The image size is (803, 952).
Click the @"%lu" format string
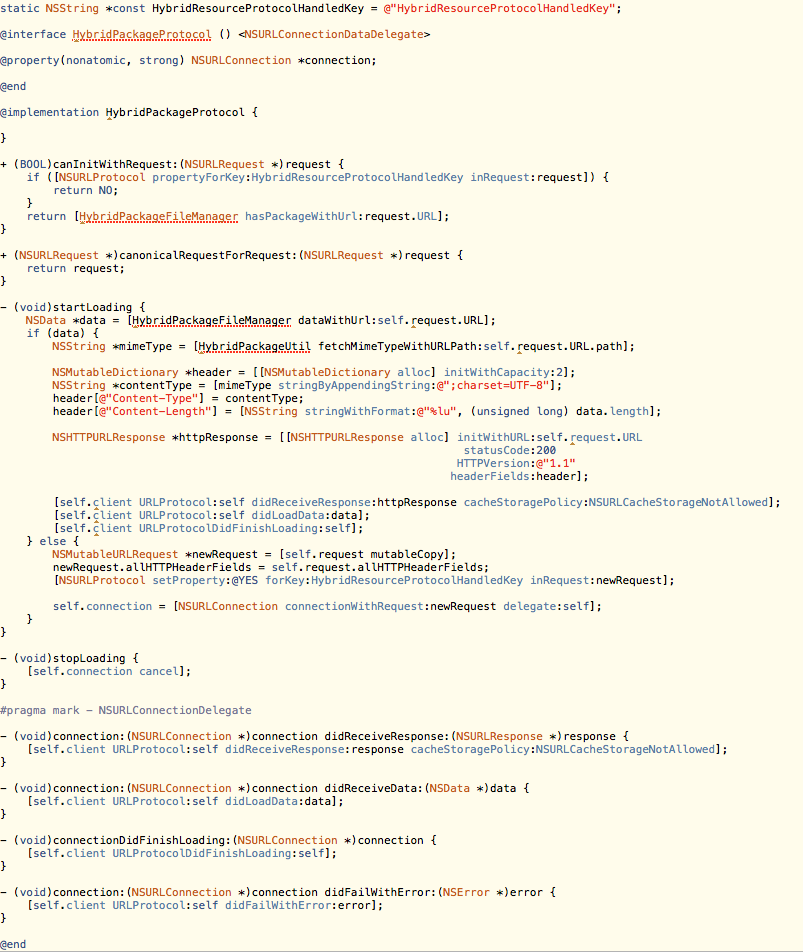(x=436, y=412)
